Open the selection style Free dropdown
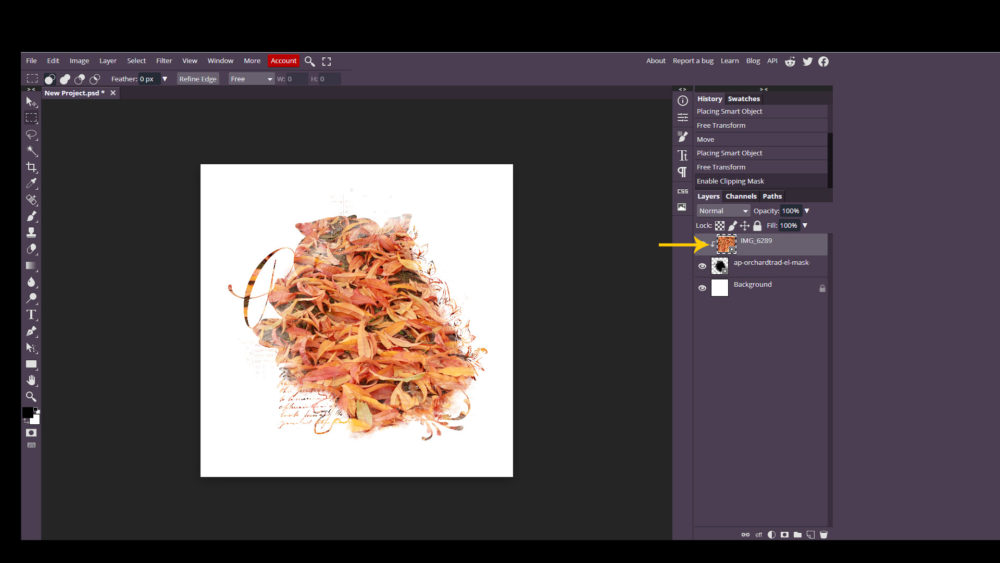This screenshot has width=1000, height=563. click(251, 79)
